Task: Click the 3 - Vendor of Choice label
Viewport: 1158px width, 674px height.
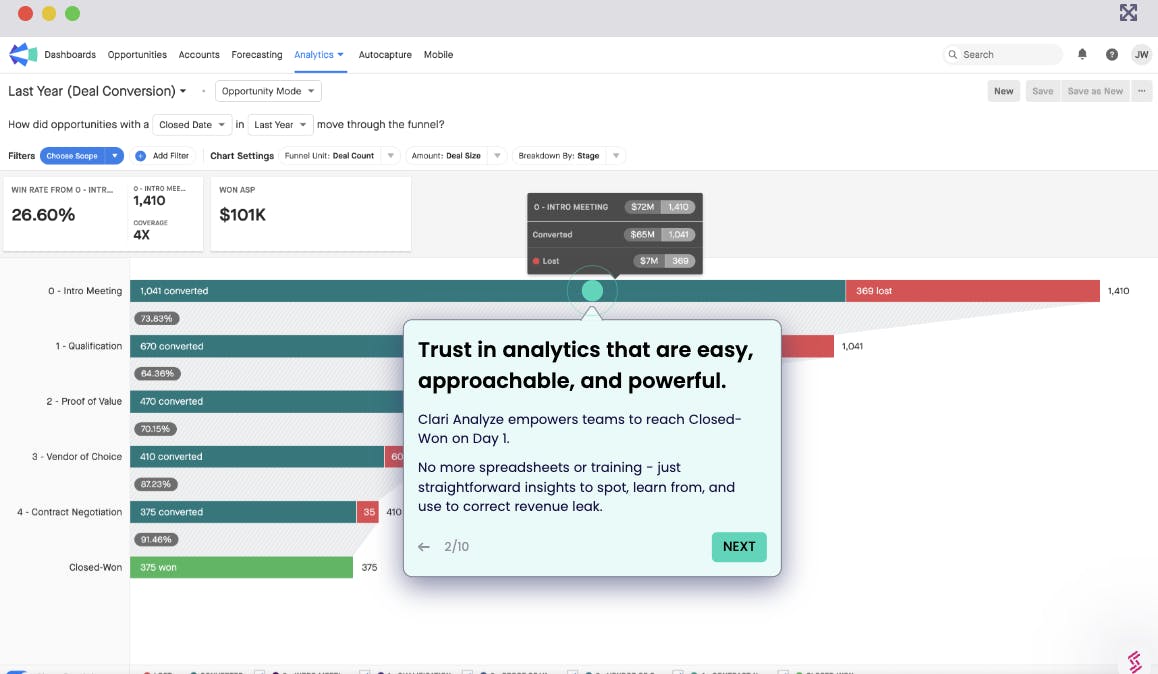Action: 77,457
